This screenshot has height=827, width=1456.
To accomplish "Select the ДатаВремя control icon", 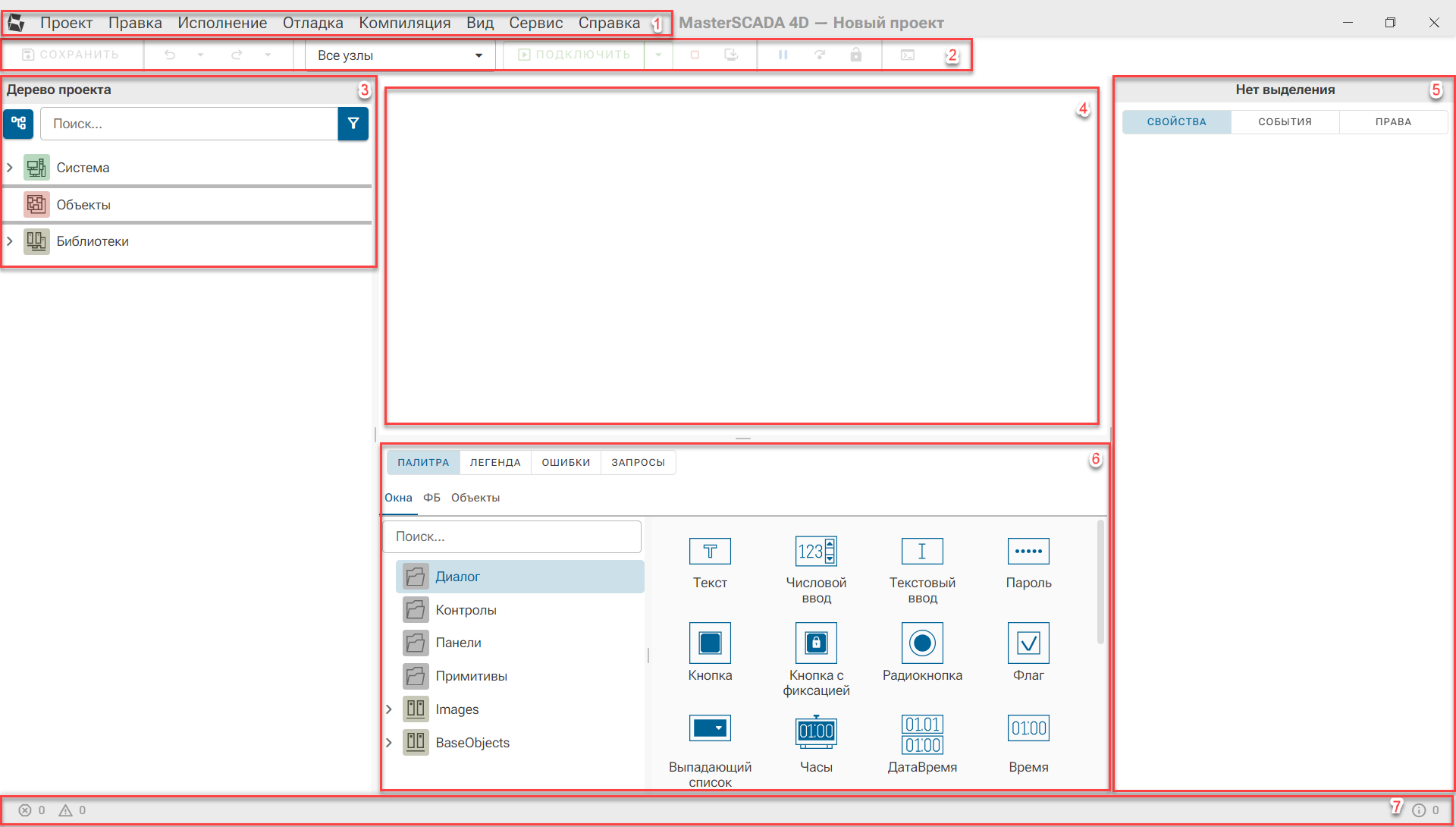I will (922, 734).
